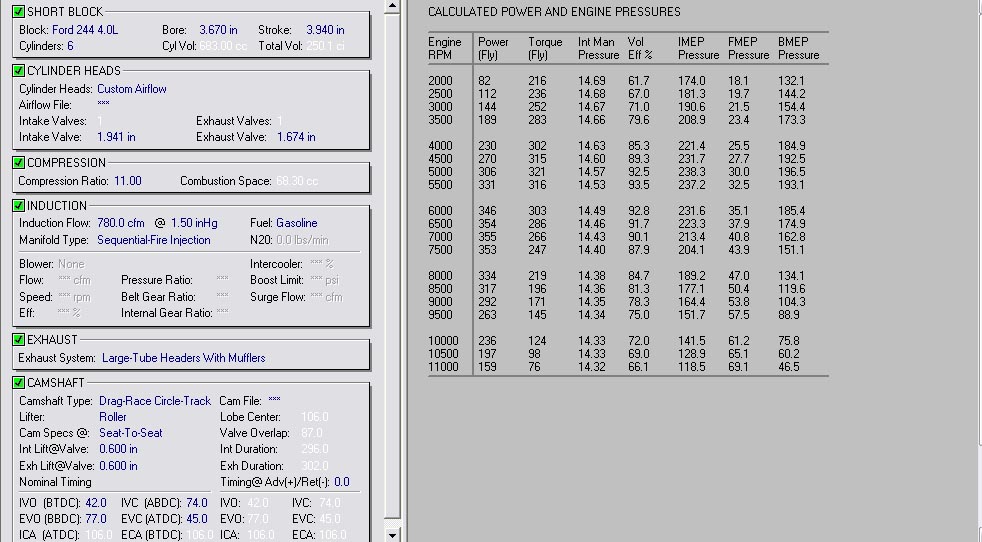Open the Lifter field showing Roller
982x542 pixels.
click(x=113, y=417)
